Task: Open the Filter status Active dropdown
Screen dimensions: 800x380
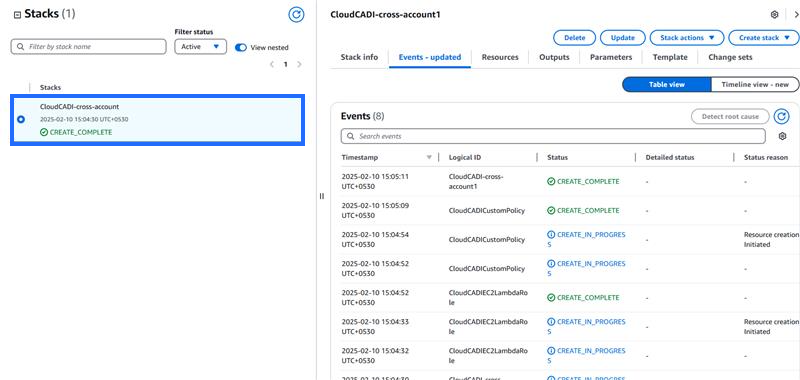Action: click(201, 46)
